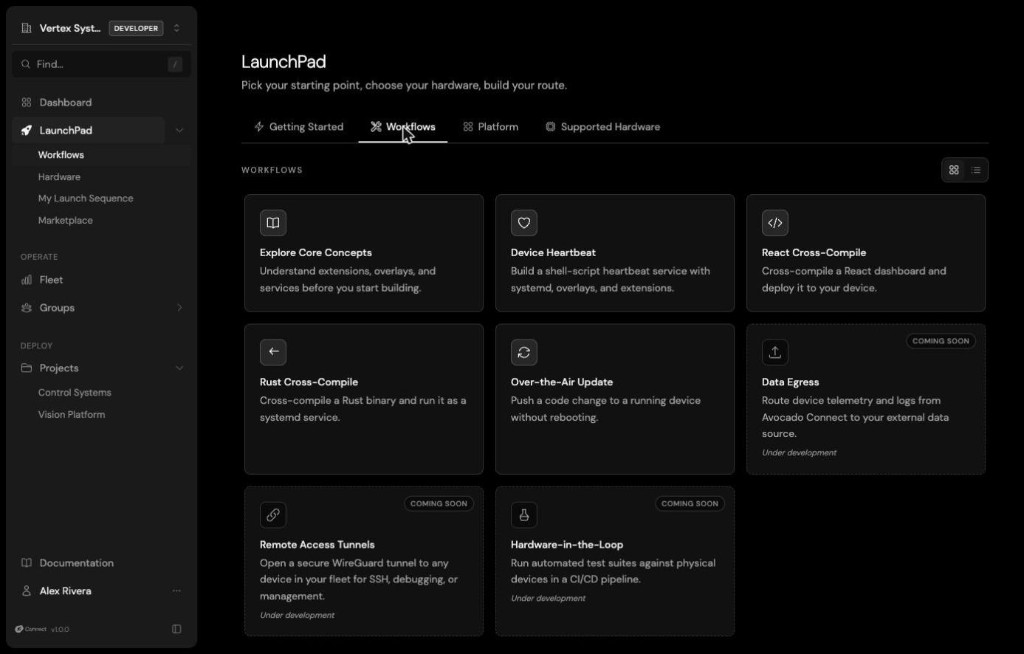Click COMING SOON badge on Remote Access Tunnels
Viewport: 1024px width, 654px height.
pos(439,504)
